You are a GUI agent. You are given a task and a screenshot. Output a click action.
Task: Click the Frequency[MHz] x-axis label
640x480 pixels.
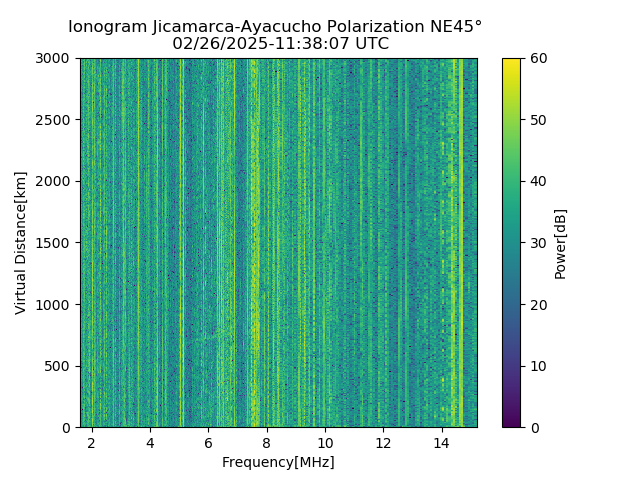278,462
